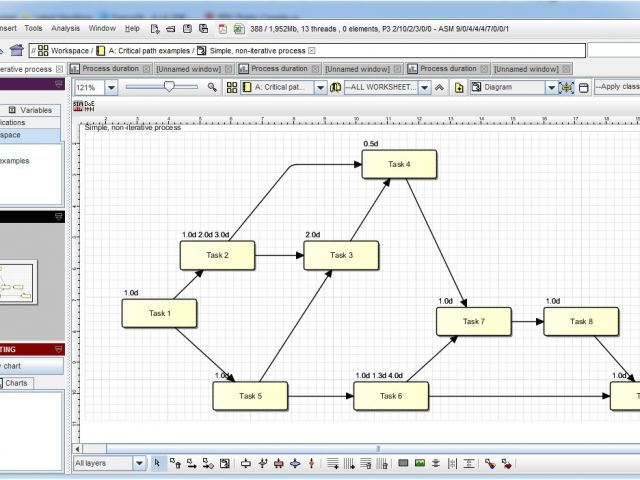Click the home icon in navigation bar
The height and width of the screenshot is (480, 640).
click(17, 50)
